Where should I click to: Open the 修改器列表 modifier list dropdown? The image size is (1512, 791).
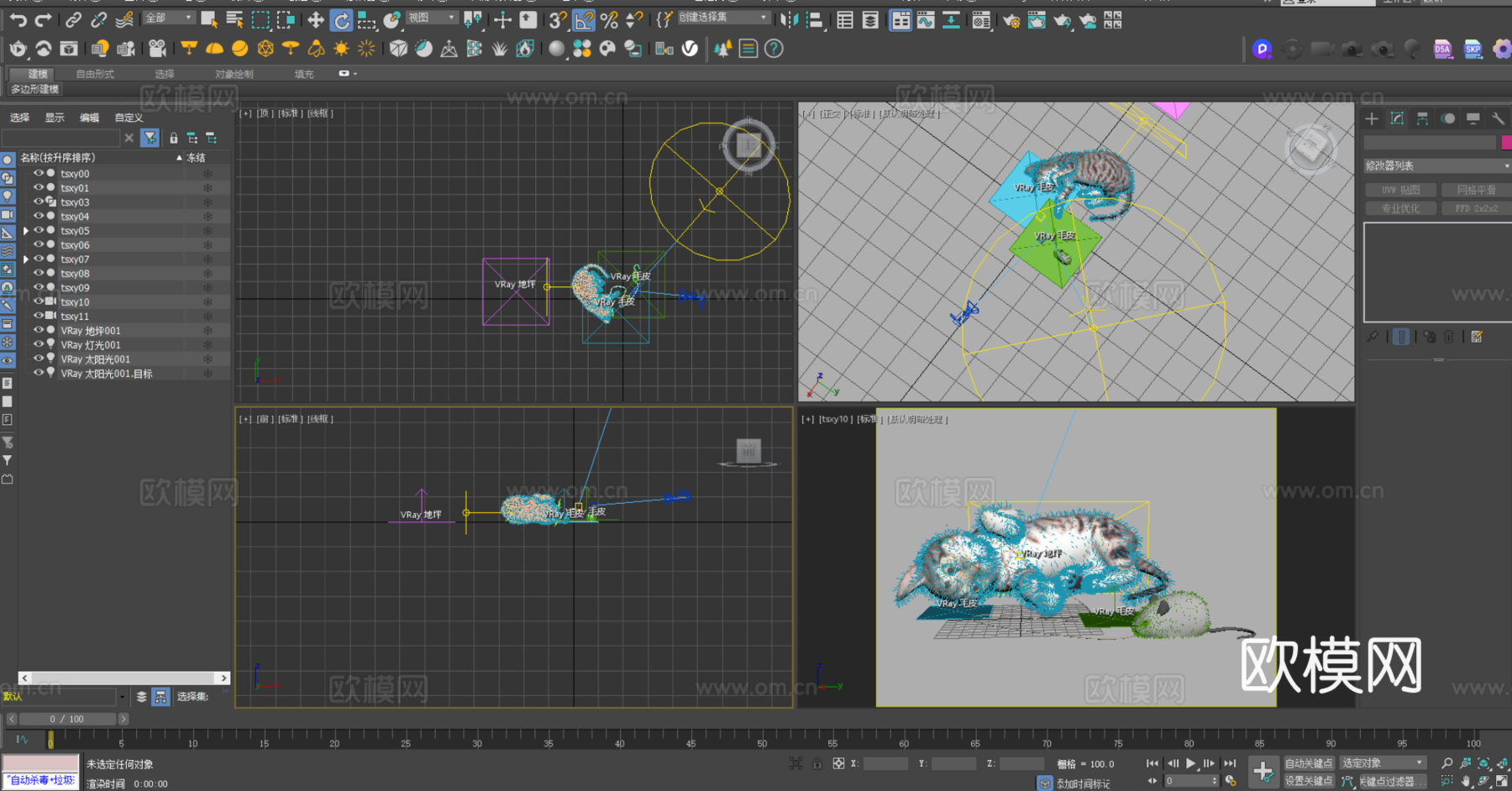coord(1437,165)
